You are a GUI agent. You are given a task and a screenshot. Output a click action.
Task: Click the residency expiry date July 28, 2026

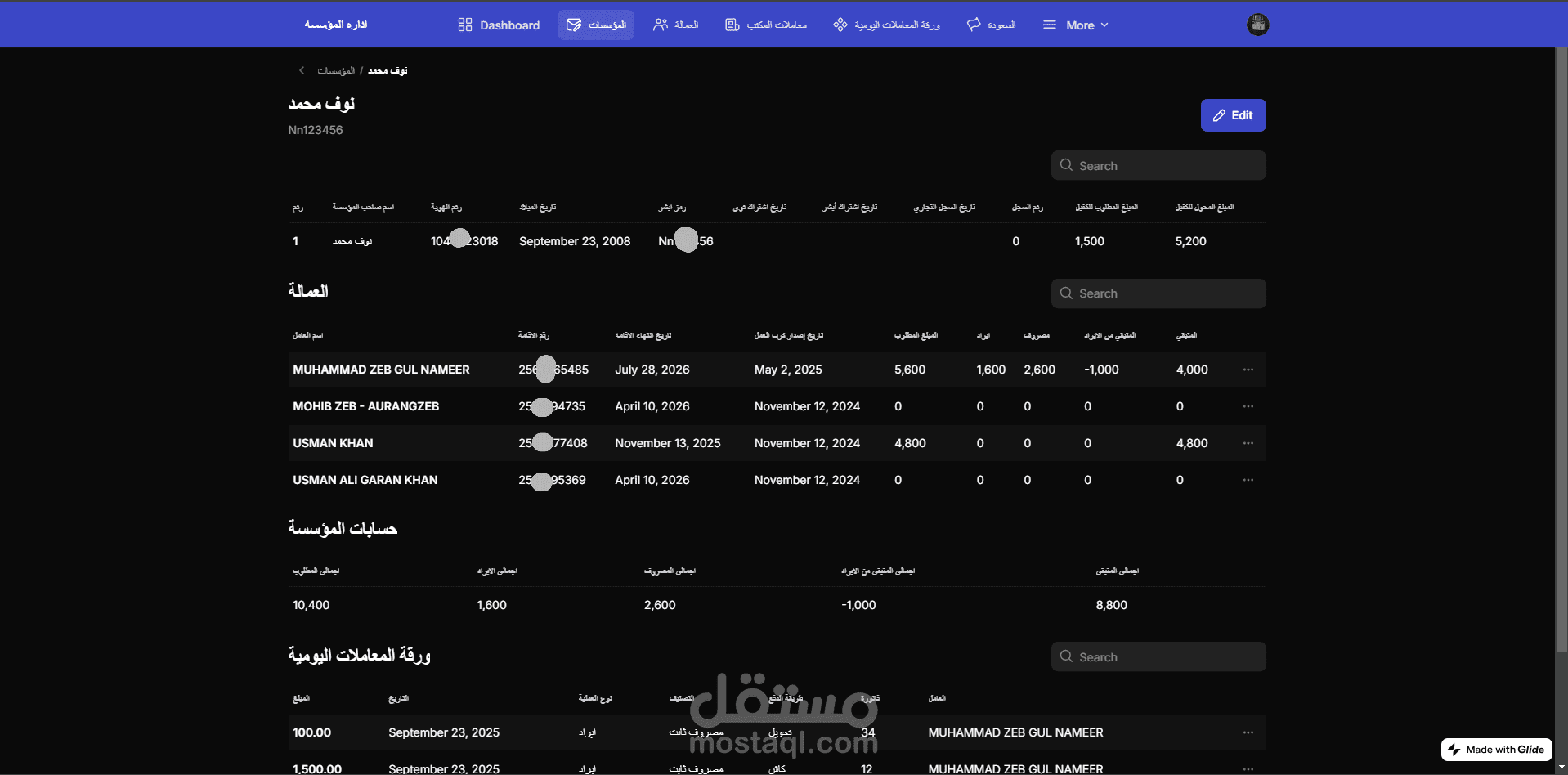tap(652, 370)
